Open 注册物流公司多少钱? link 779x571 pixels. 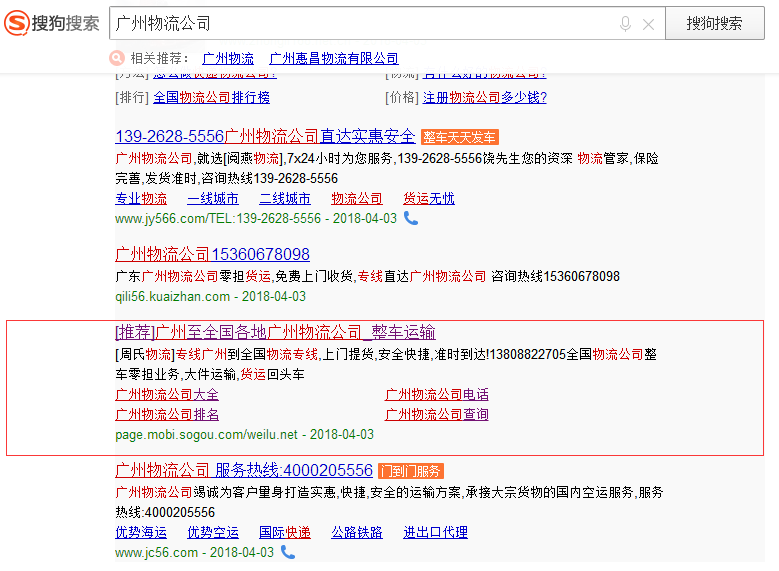click(485, 97)
